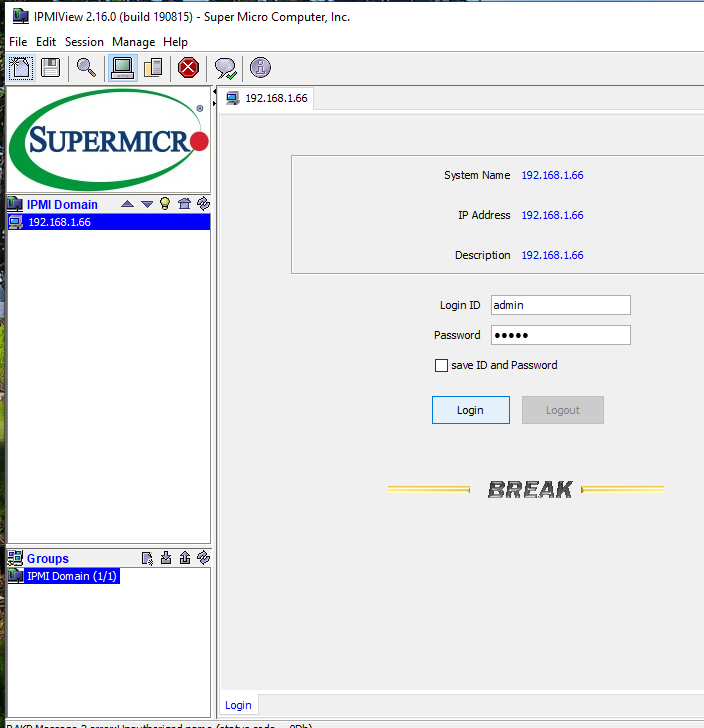Viewport: 704px width, 728px height.
Task: Click the Supermicro logo image
Action: 109,140
